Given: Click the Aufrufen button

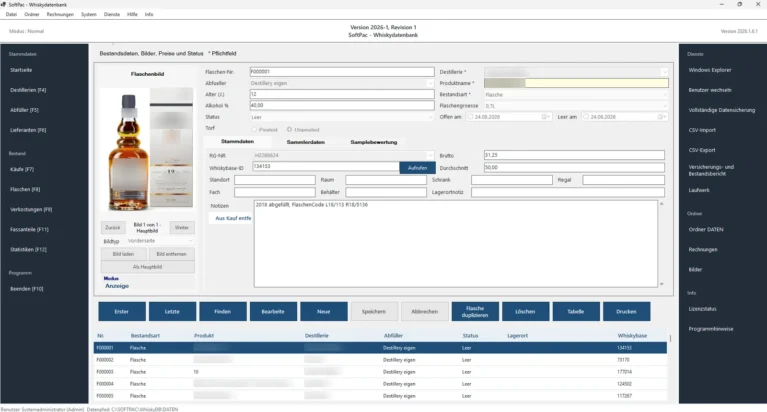Looking at the screenshot, I should click(x=417, y=168).
